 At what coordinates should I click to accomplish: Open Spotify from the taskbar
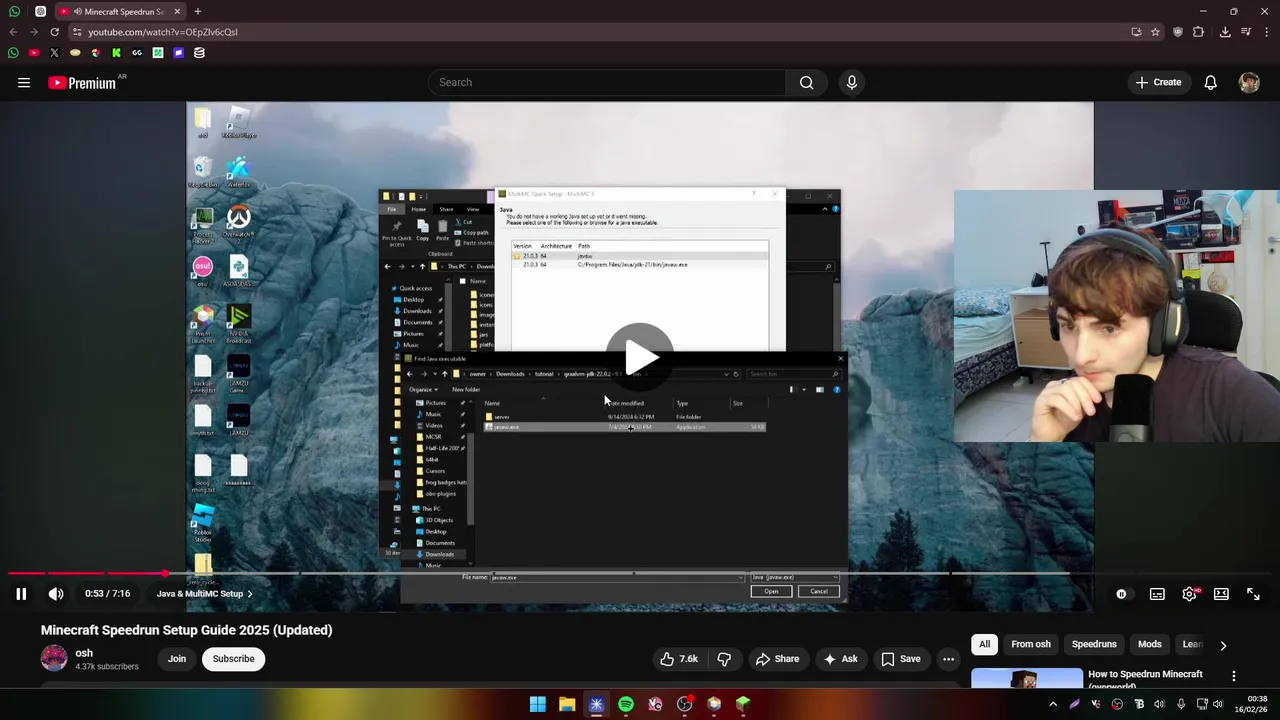pyautogui.click(x=626, y=705)
